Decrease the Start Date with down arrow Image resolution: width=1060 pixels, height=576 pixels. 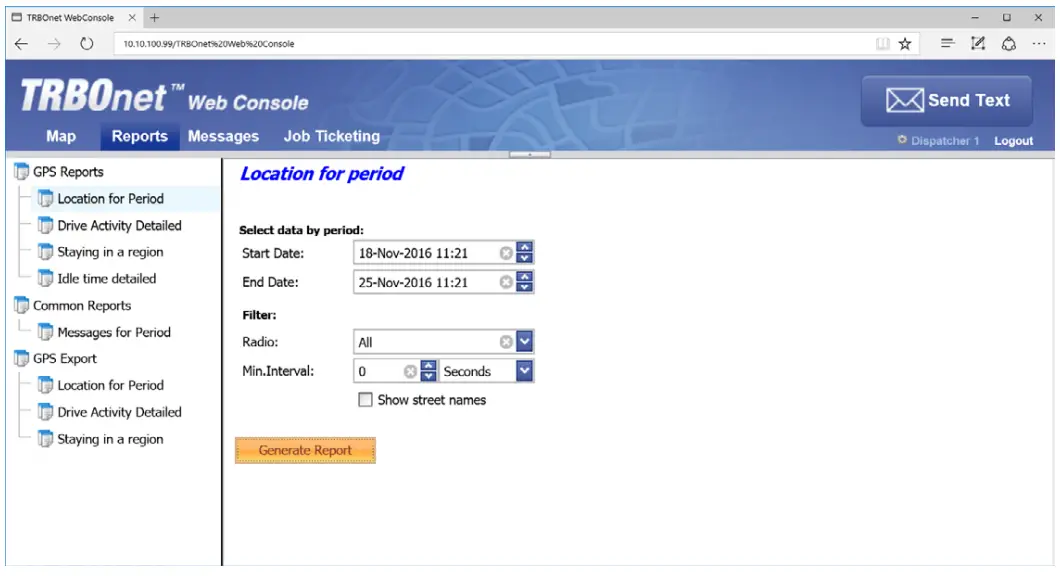pos(525,258)
